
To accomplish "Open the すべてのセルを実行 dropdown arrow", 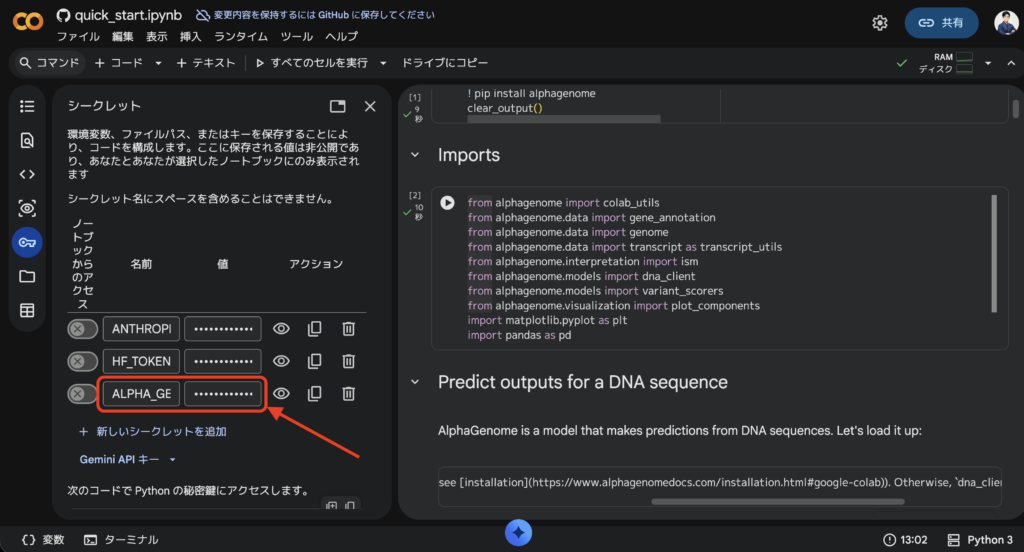I will (x=382, y=63).
